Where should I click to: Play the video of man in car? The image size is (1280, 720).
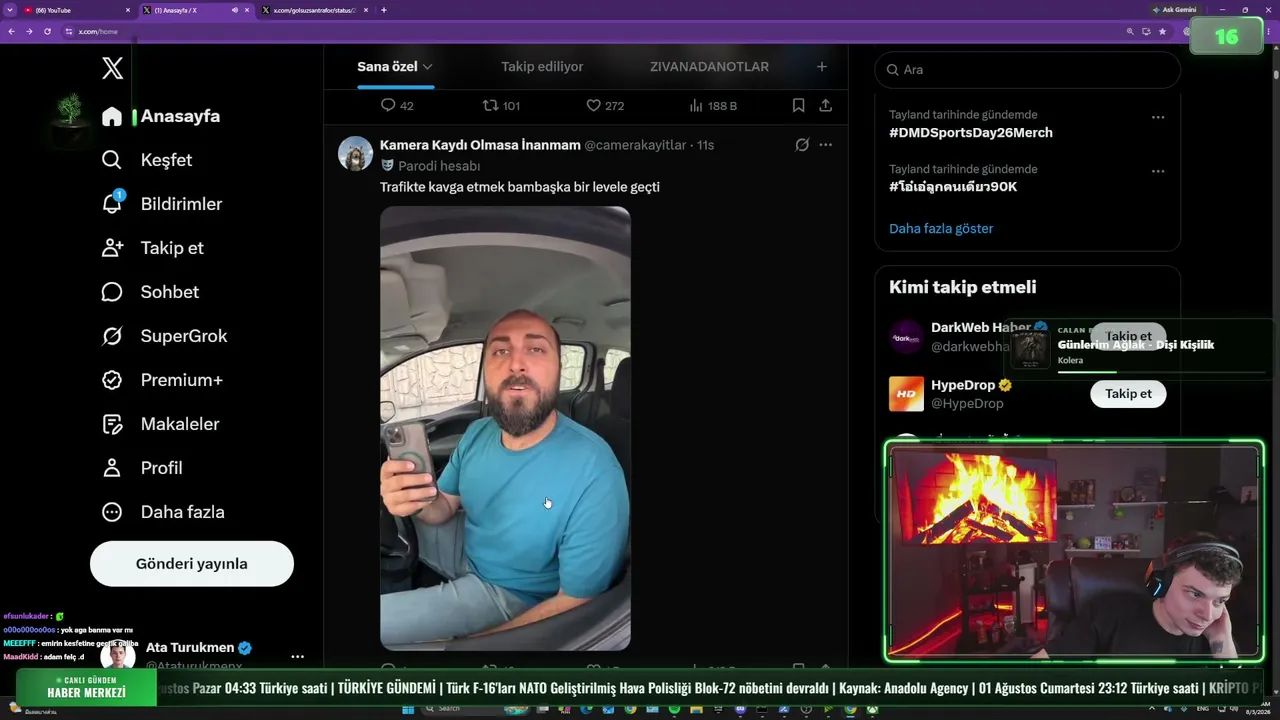[505, 428]
